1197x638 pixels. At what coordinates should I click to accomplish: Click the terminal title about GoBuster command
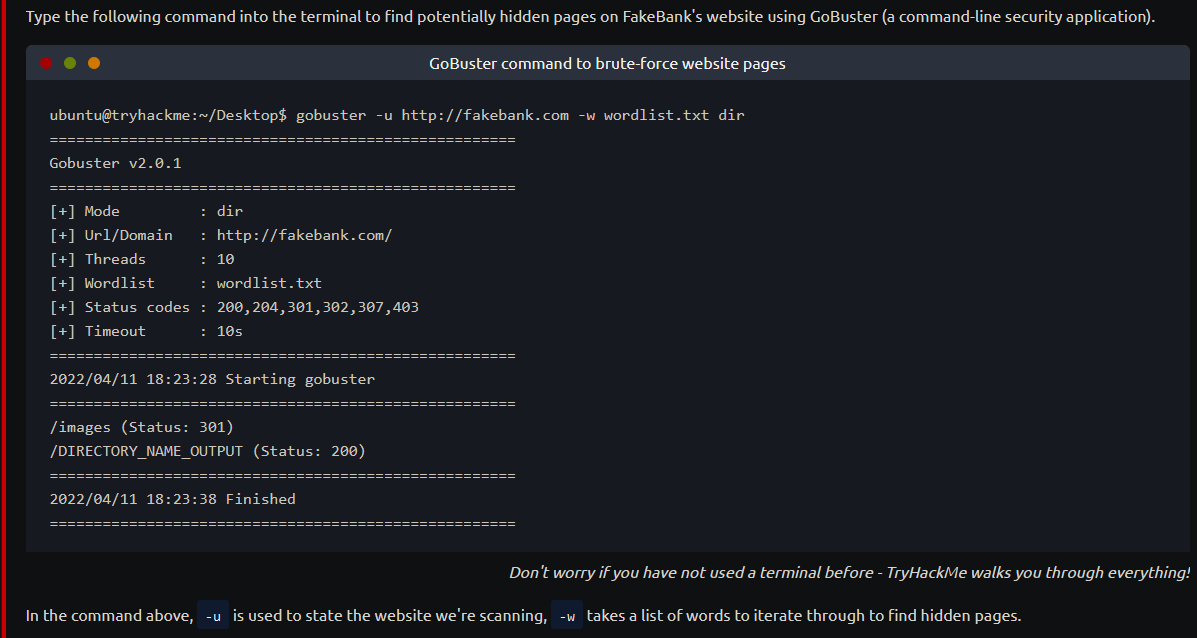pos(607,63)
